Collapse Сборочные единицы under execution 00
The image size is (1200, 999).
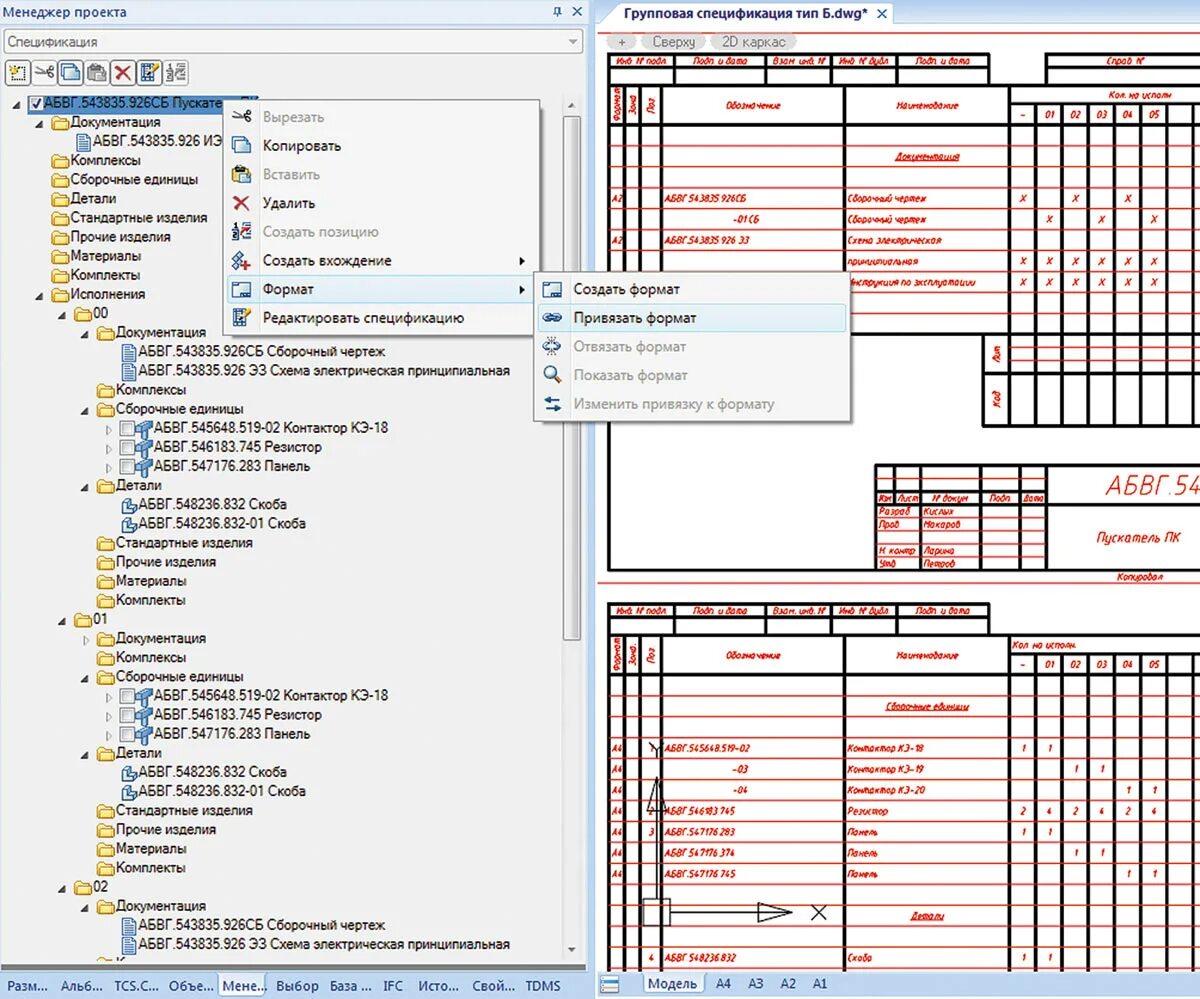87,409
